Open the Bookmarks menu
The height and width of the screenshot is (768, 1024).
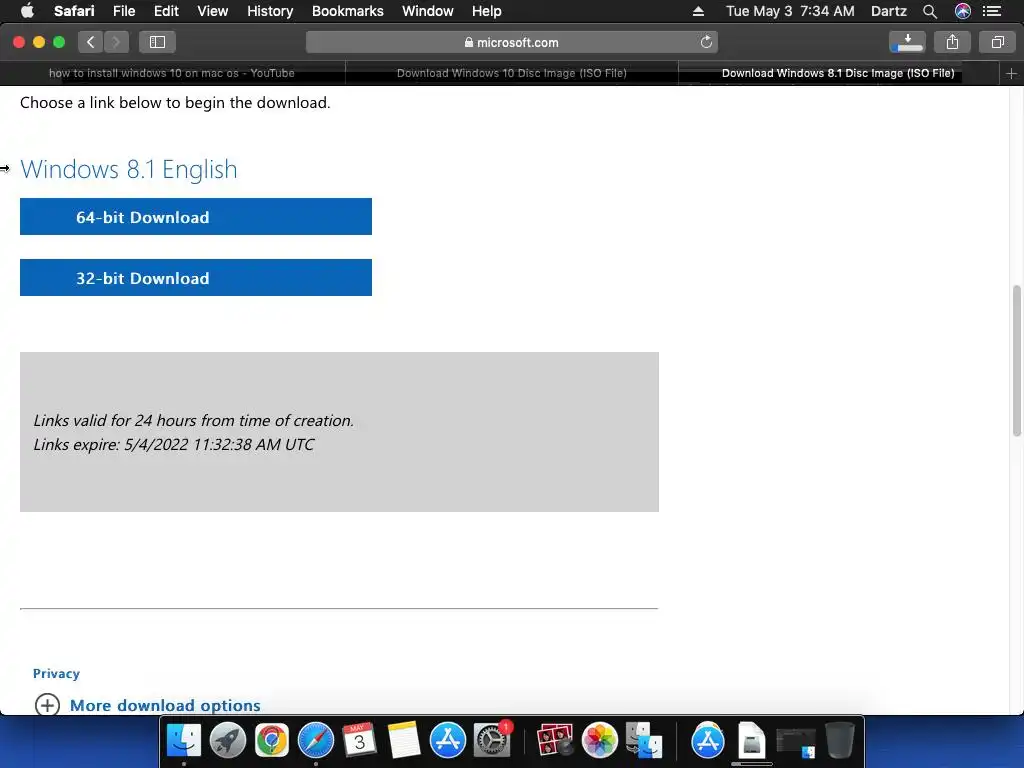tap(347, 11)
